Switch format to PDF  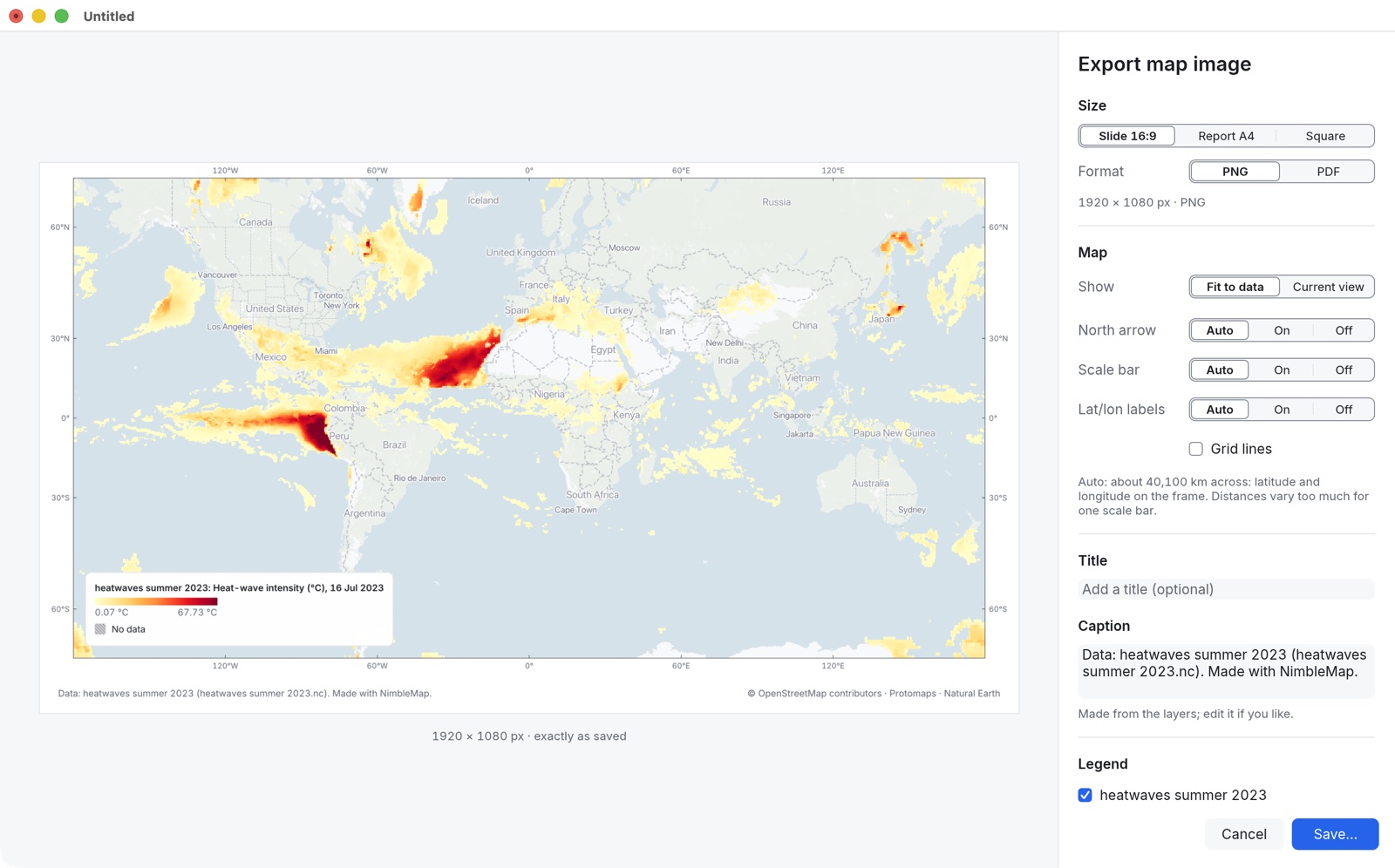pos(1327,172)
